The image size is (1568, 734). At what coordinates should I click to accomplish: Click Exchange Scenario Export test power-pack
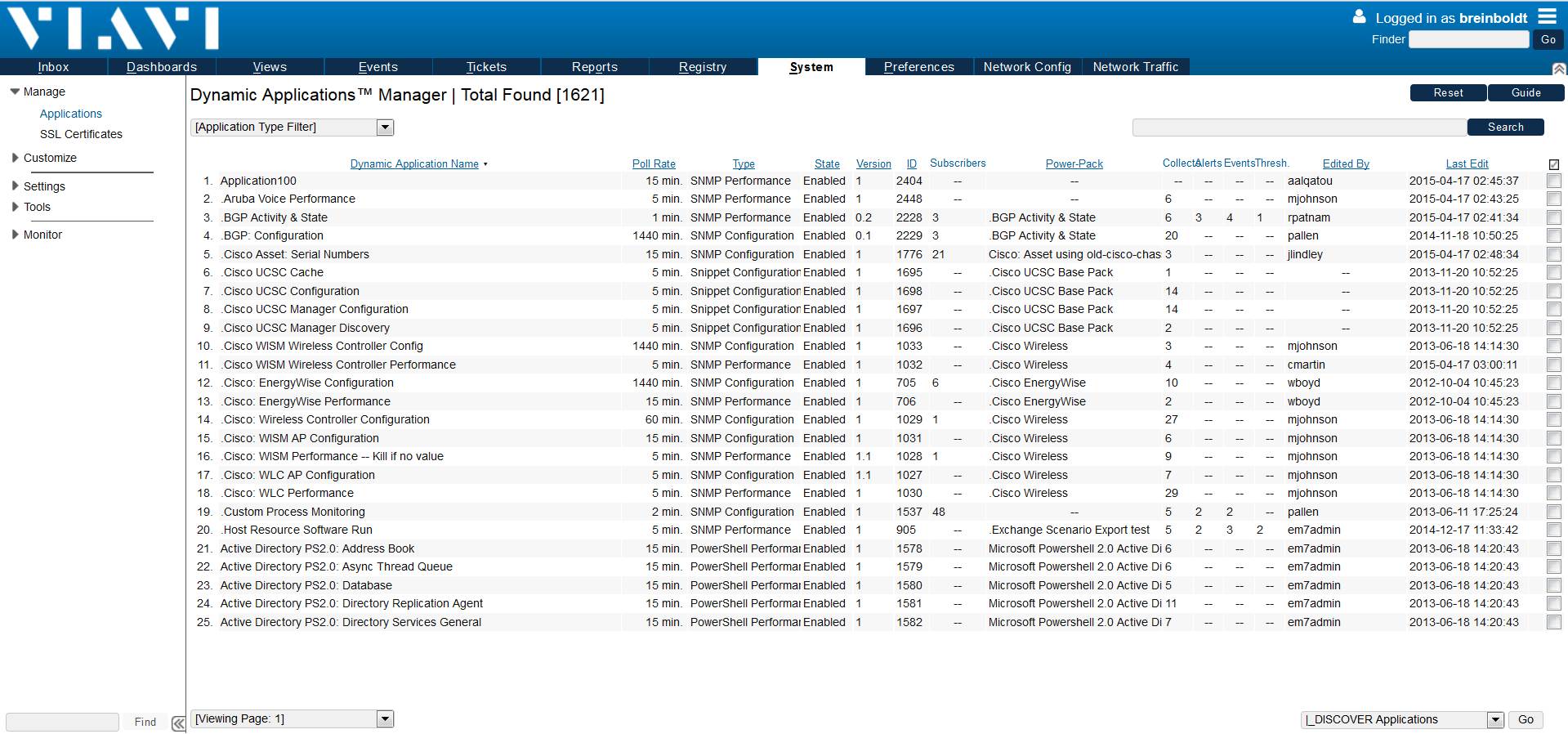[1069, 530]
